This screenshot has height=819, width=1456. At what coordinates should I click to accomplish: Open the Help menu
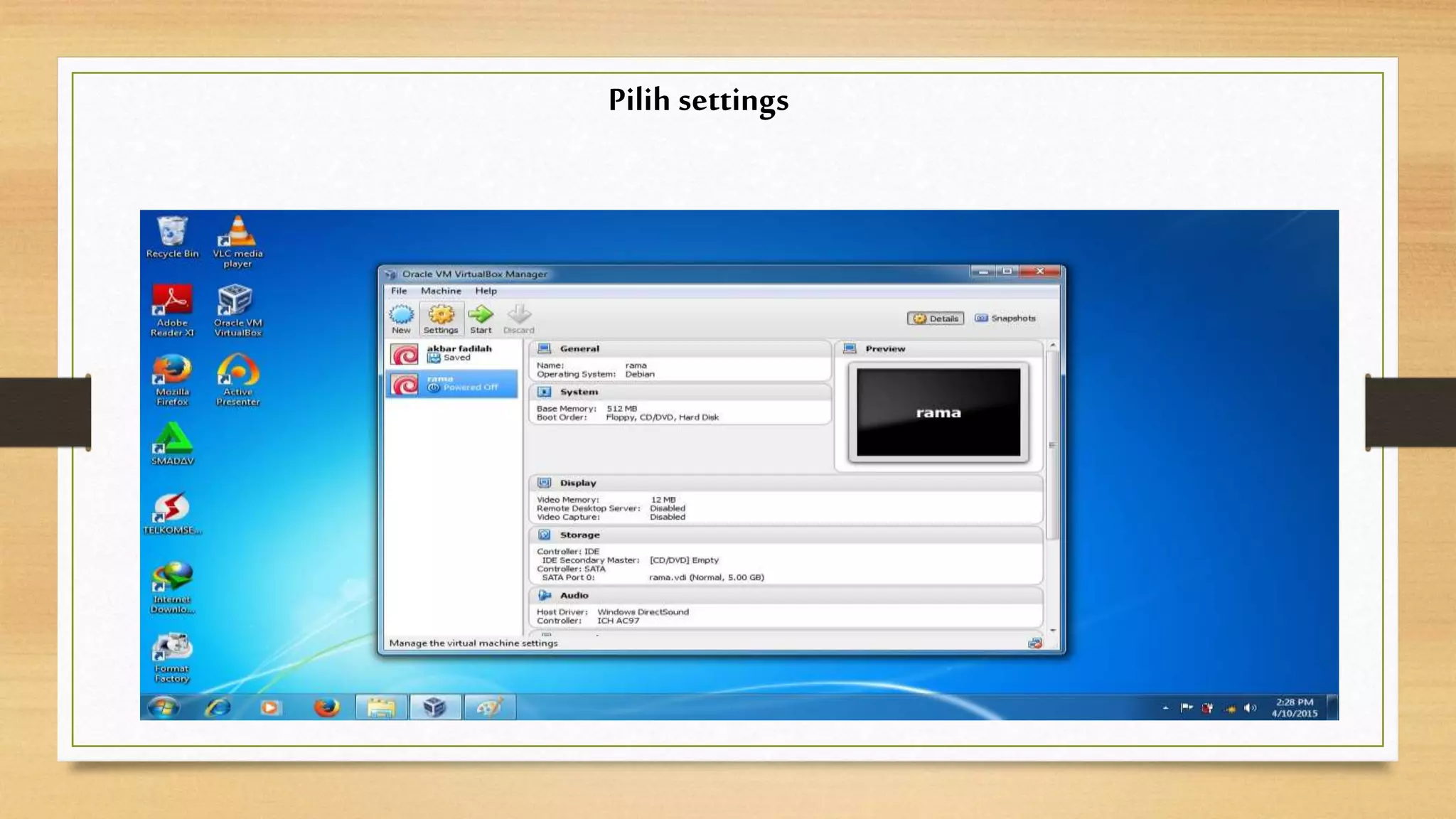(x=486, y=291)
